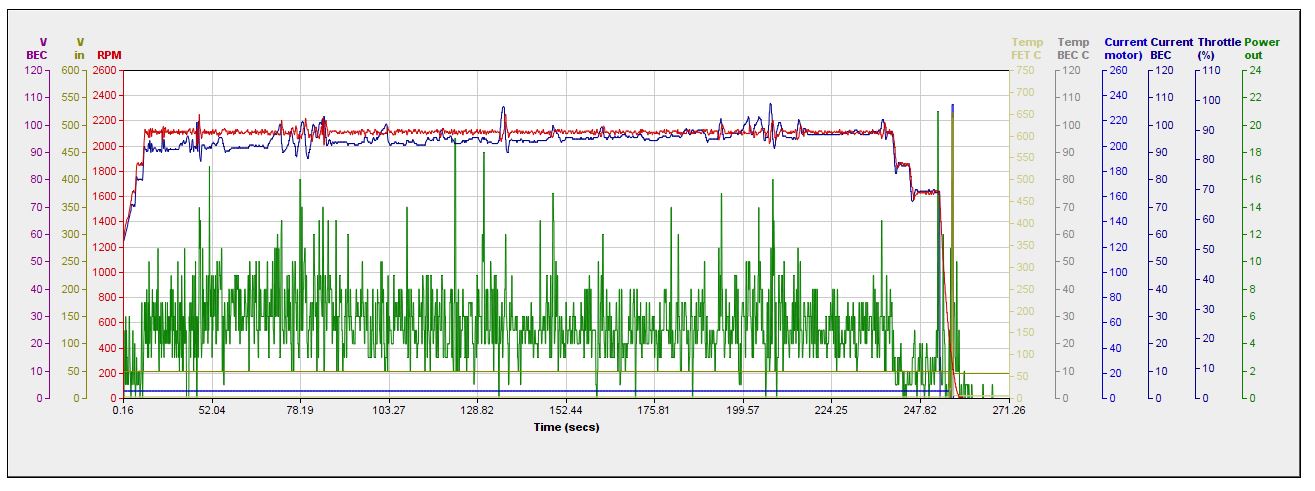The image size is (1315, 491).
Task: Select the 52.04 time tick label
Action: [x=211, y=410]
